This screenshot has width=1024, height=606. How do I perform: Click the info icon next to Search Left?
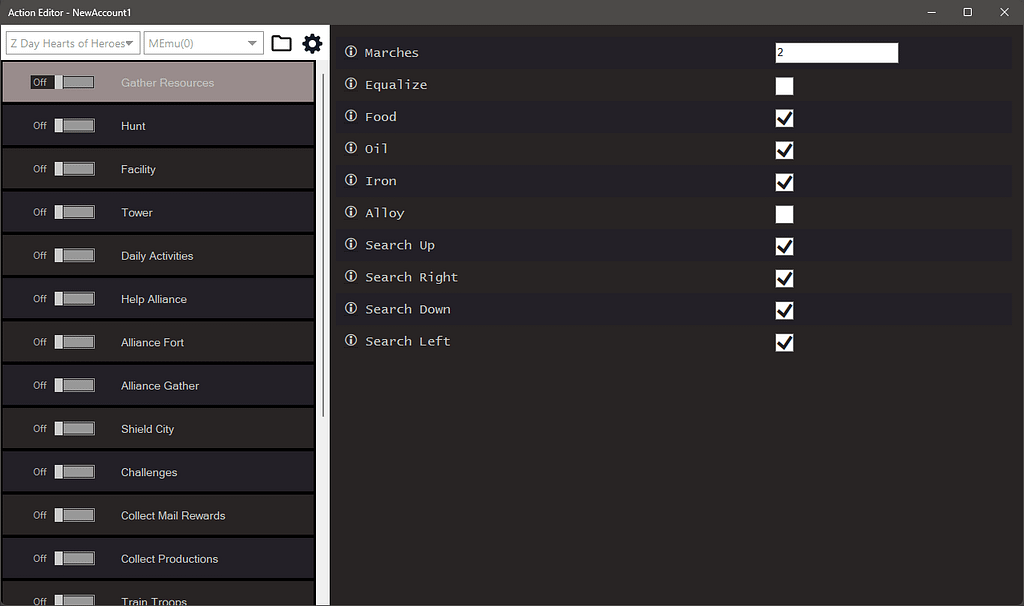pyautogui.click(x=349, y=340)
